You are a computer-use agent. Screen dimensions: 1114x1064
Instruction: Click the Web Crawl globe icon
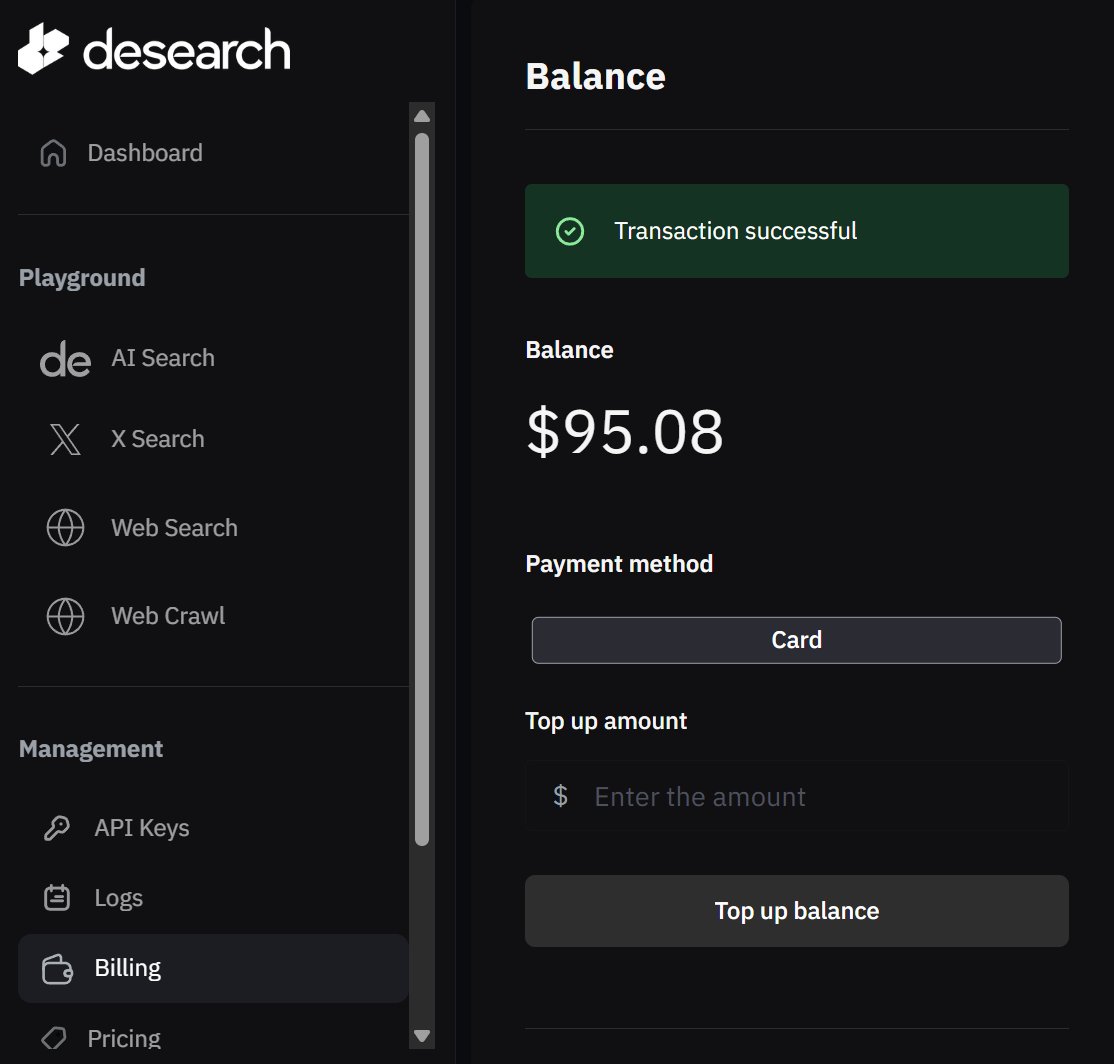65,616
